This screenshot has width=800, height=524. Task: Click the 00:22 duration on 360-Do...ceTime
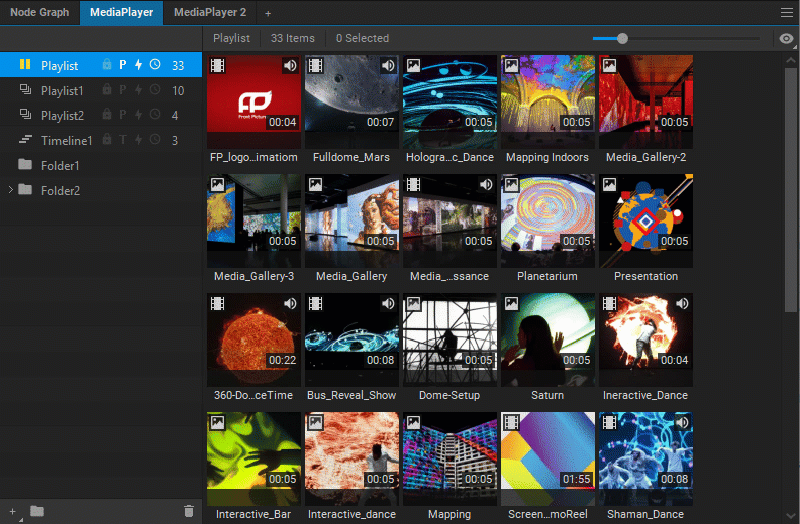[282, 360]
